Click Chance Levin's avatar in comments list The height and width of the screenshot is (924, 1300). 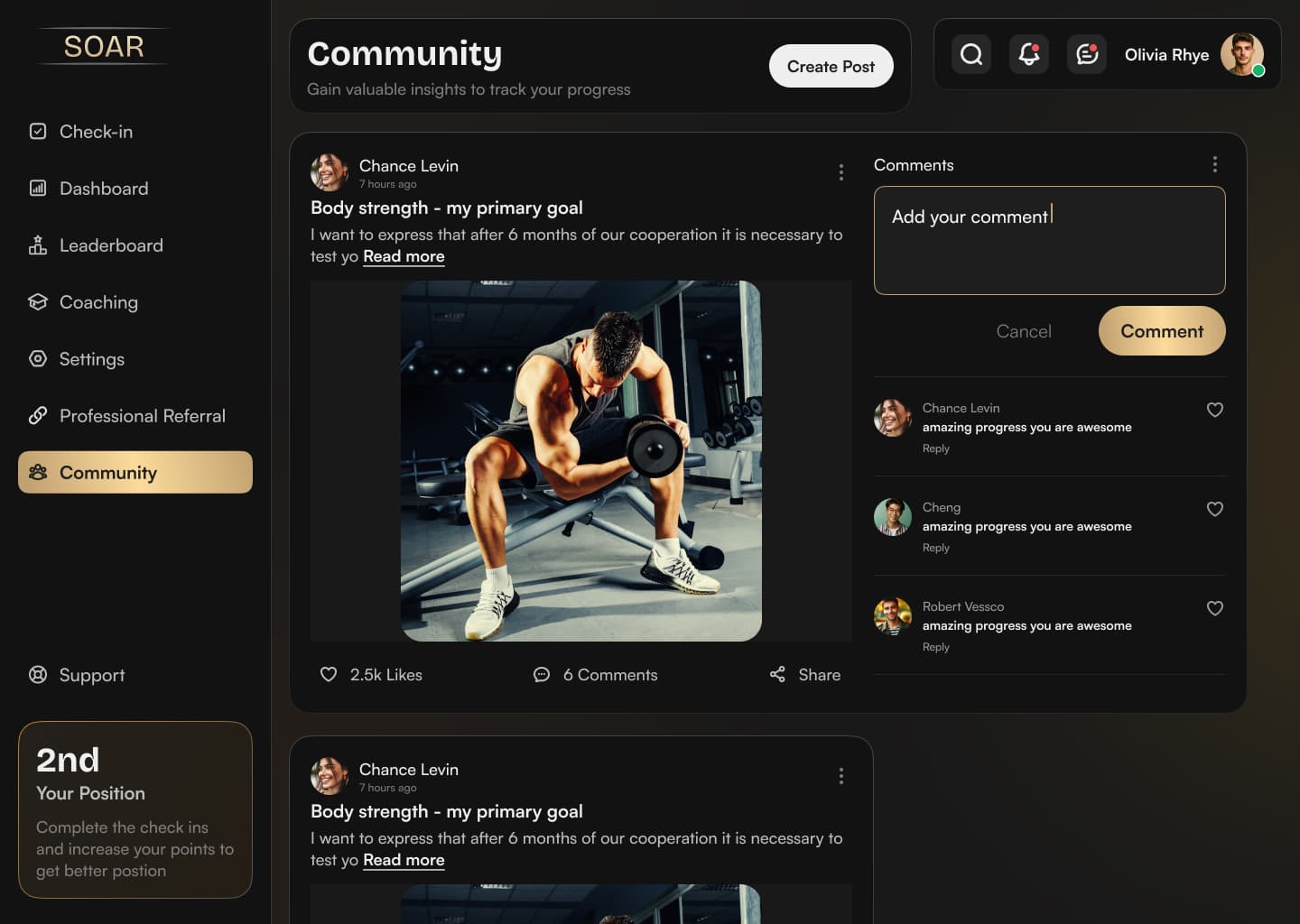[893, 418]
